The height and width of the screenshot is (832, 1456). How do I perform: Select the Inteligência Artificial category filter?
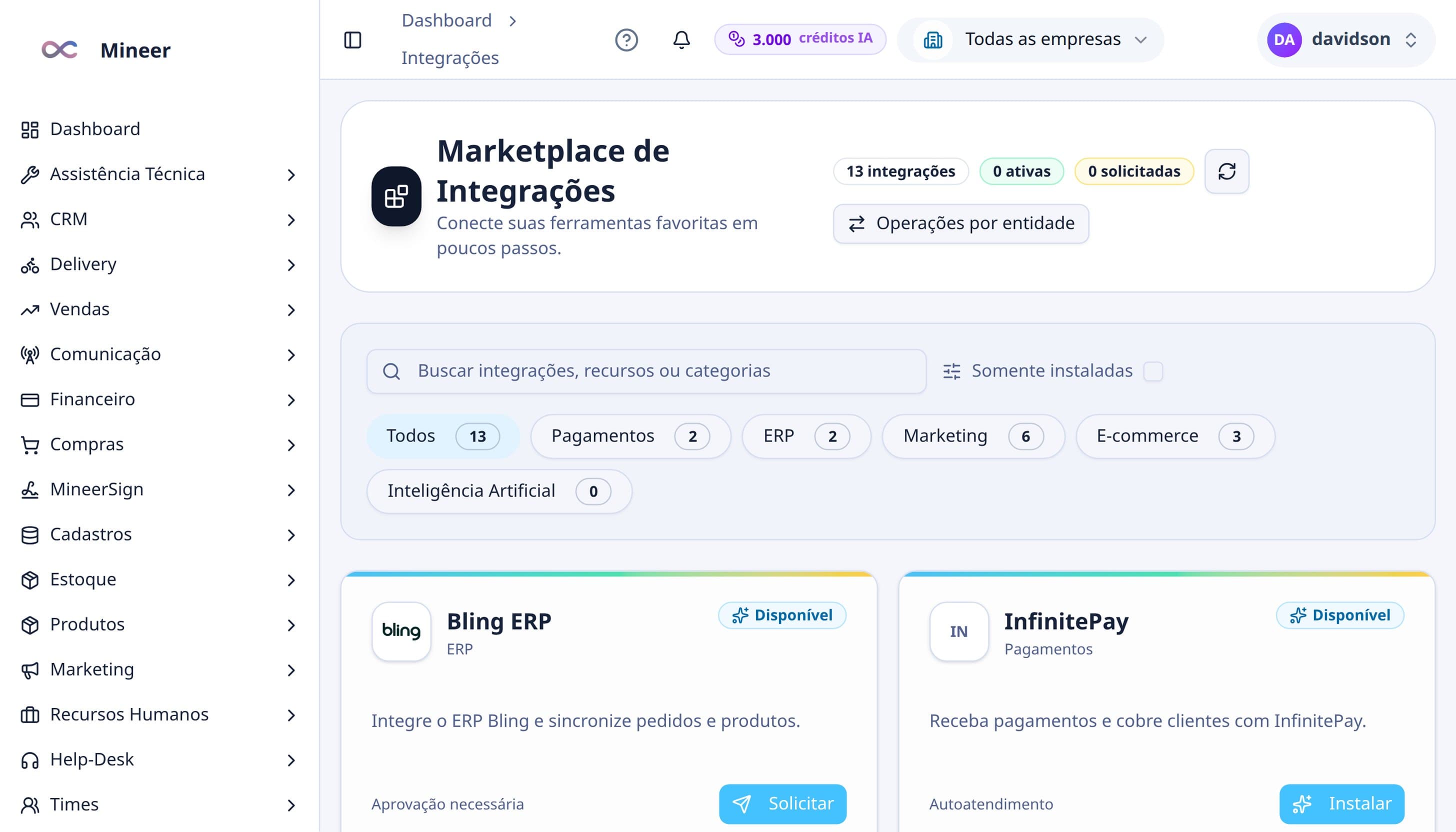click(x=499, y=491)
